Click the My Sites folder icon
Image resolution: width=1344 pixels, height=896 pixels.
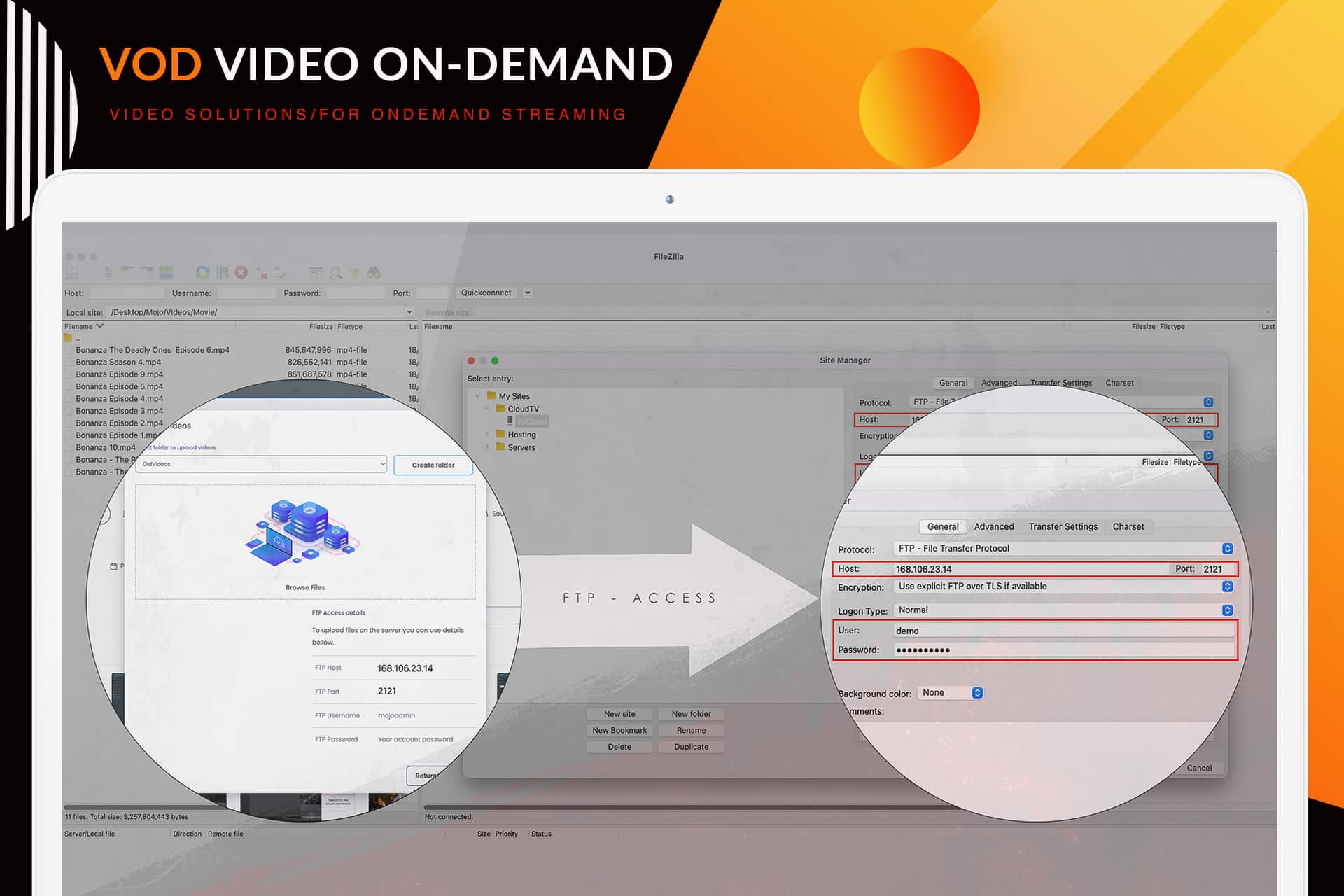pos(491,395)
